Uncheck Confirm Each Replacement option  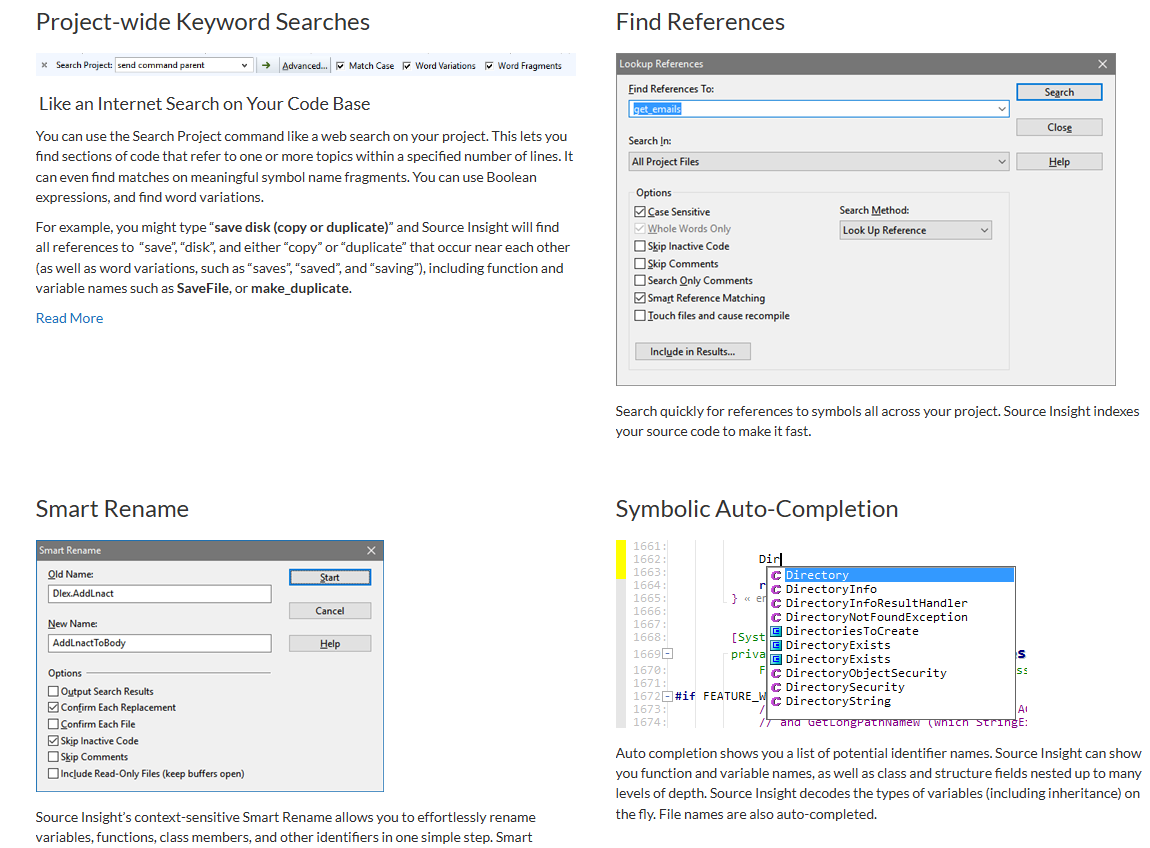click(53, 708)
